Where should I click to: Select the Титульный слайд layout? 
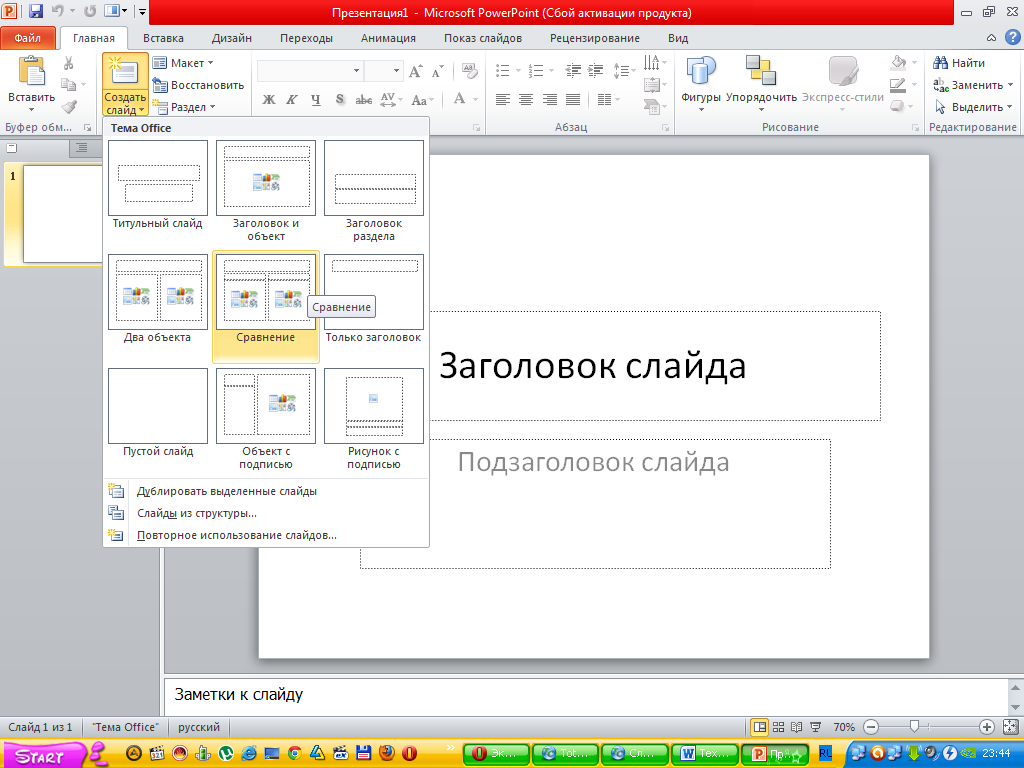click(x=158, y=185)
